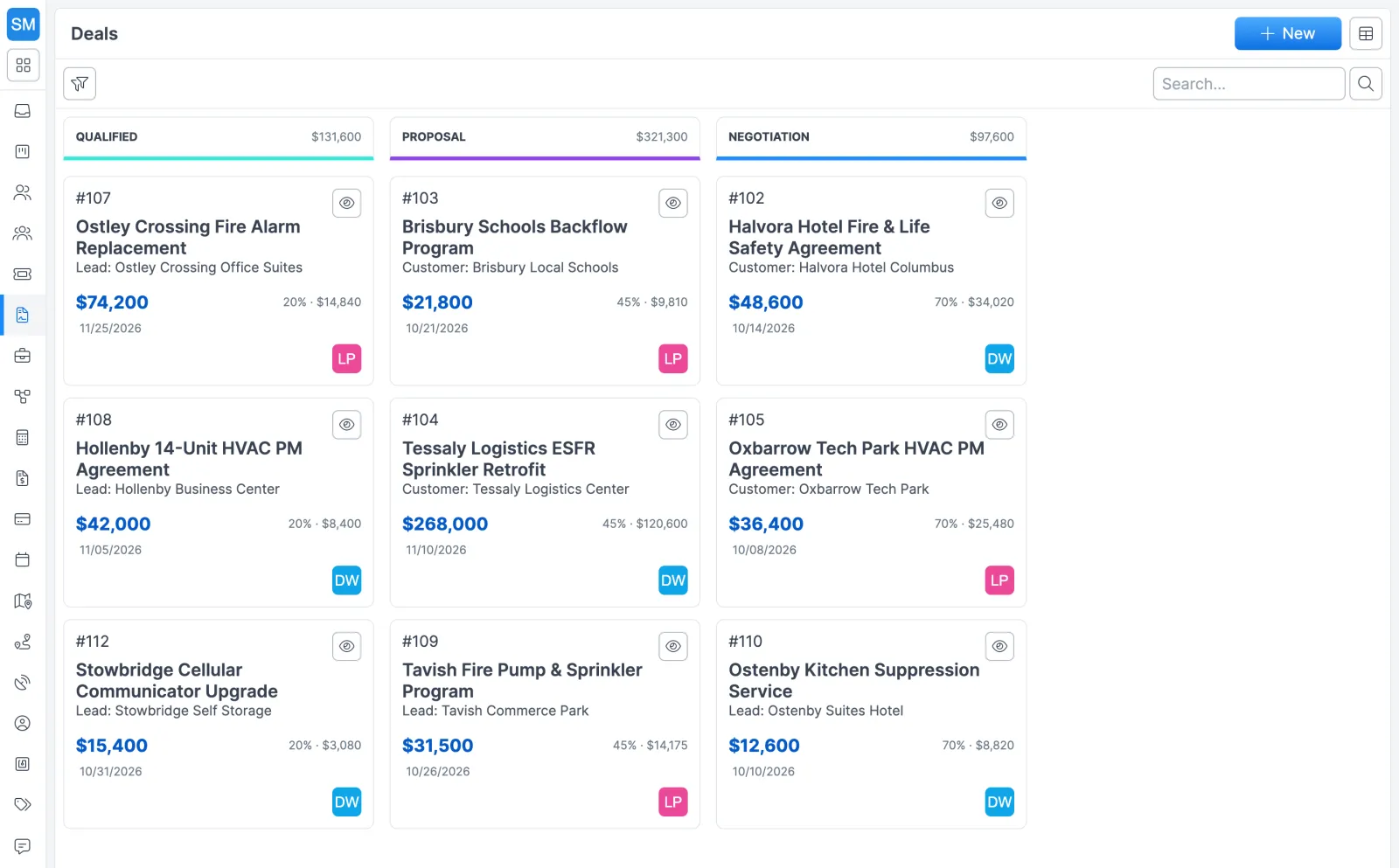This screenshot has width=1399, height=868.
Task: Open the user profile circle sidebar icon
Action: click(x=23, y=723)
